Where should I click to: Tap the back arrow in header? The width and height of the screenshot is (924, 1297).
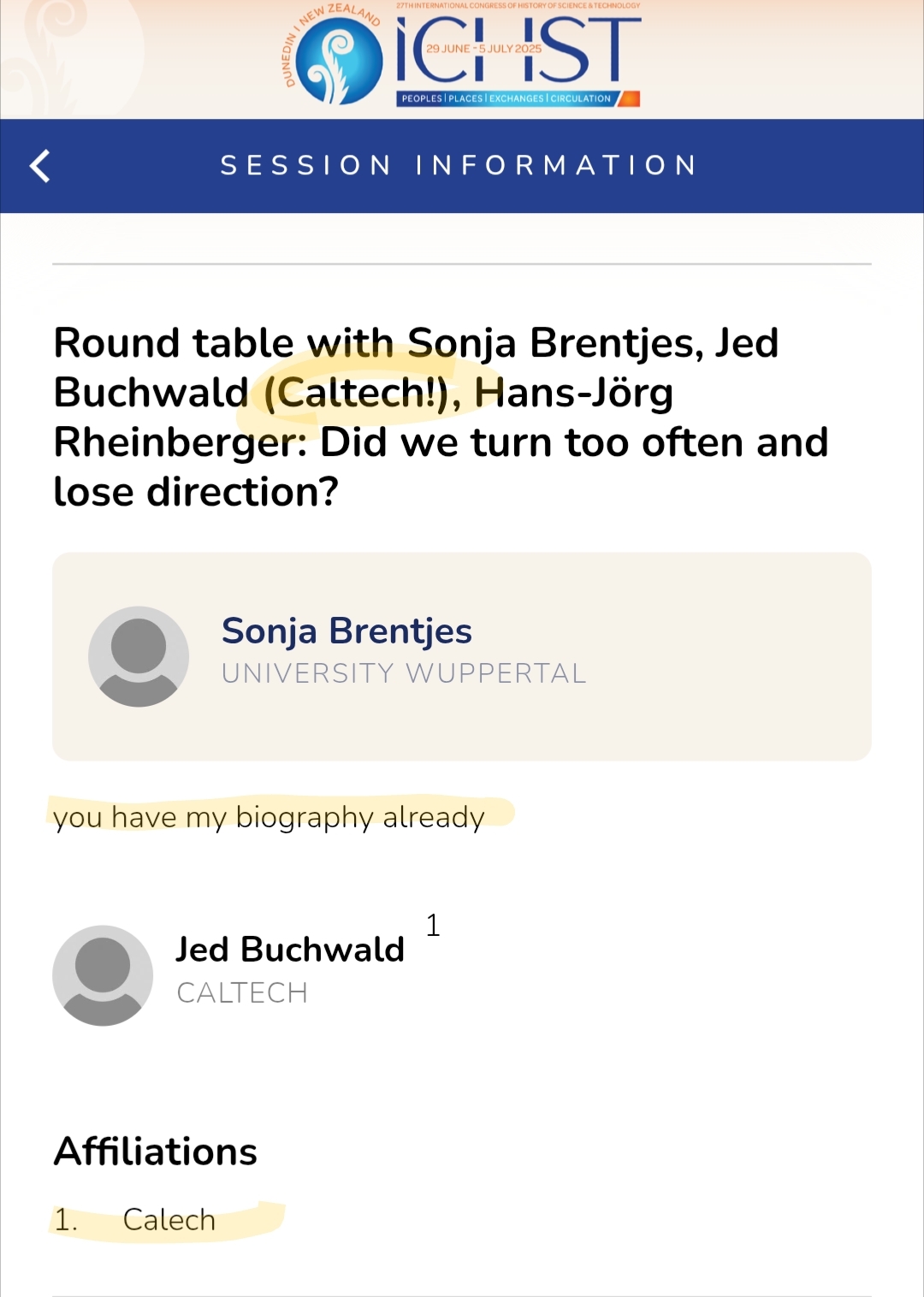click(40, 165)
